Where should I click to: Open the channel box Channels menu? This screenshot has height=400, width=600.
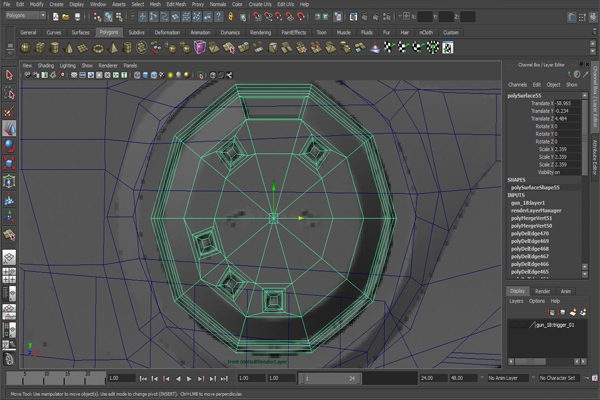517,85
